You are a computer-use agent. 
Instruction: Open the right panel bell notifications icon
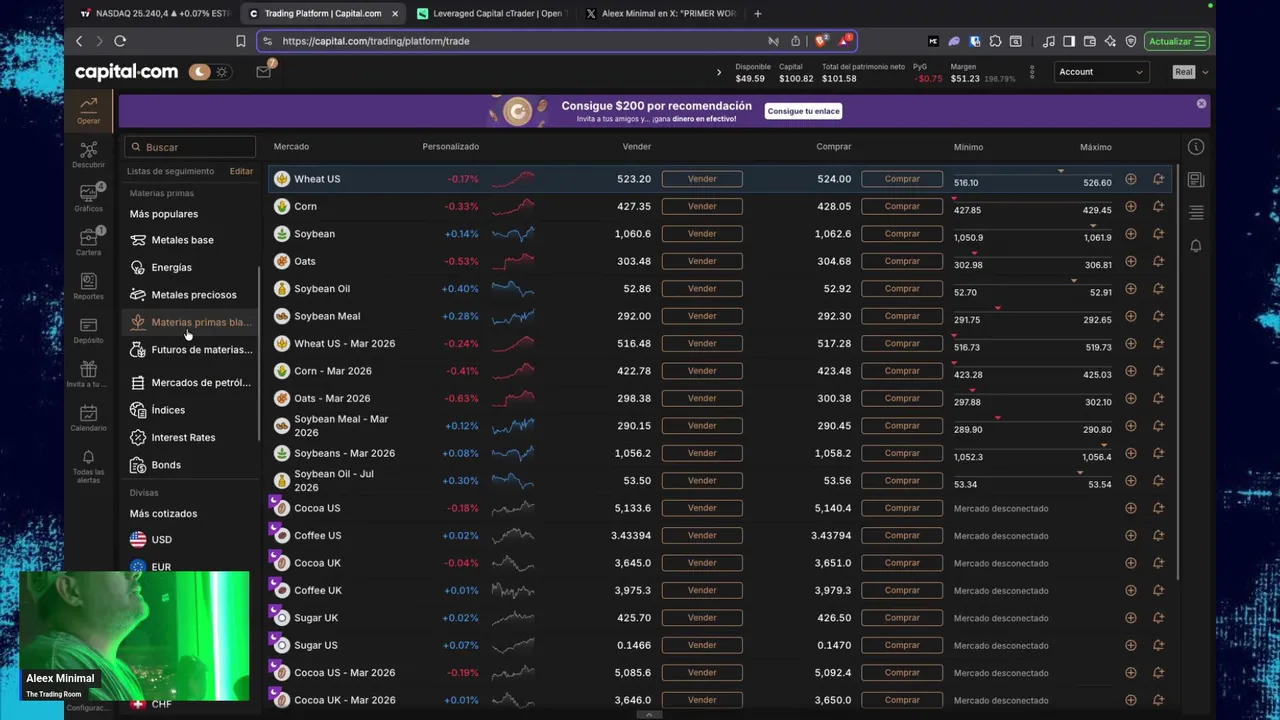pyautogui.click(x=1196, y=246)
